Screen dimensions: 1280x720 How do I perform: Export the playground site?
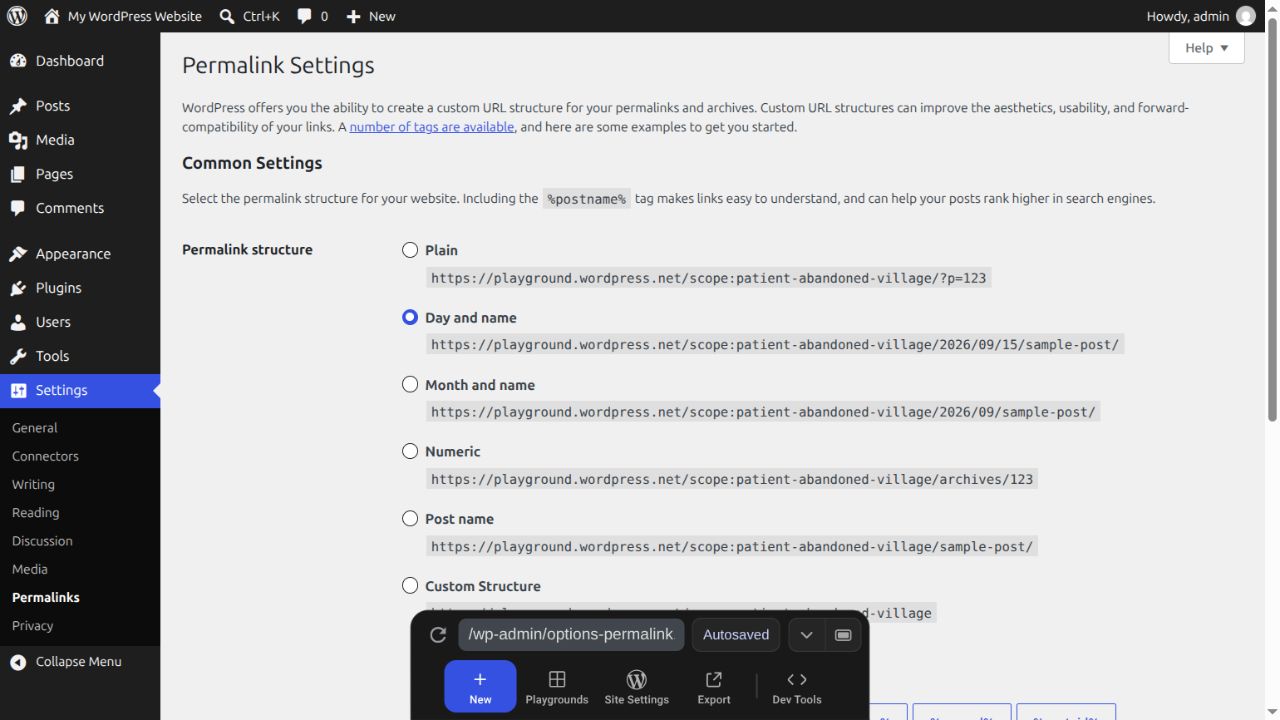(x=714, y=686)
